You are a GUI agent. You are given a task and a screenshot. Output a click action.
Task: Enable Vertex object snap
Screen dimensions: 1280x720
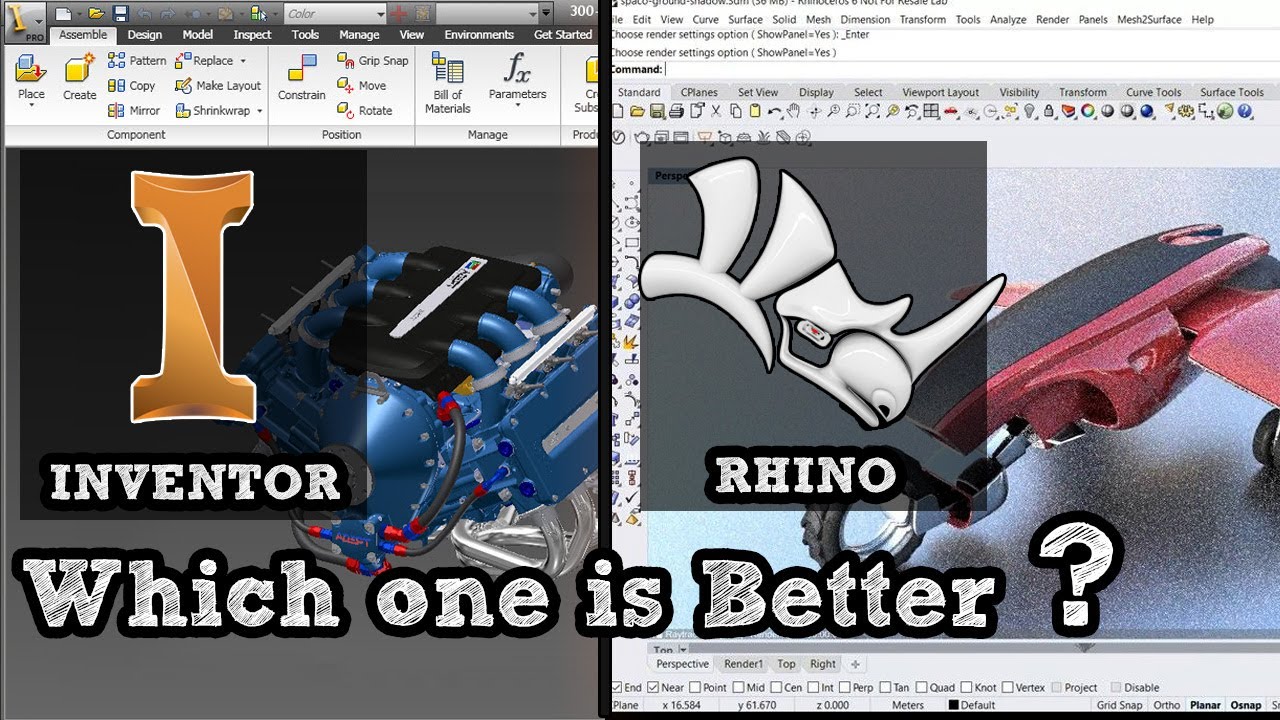click(1007, 687)
